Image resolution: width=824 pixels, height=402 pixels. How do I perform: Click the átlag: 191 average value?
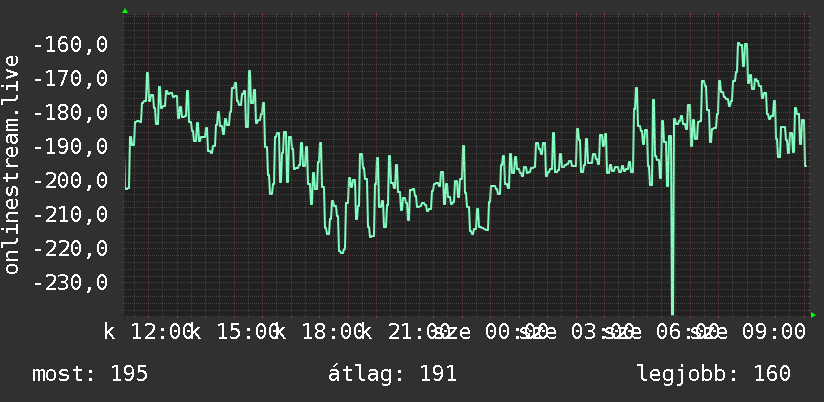click(x=392, y=374)
